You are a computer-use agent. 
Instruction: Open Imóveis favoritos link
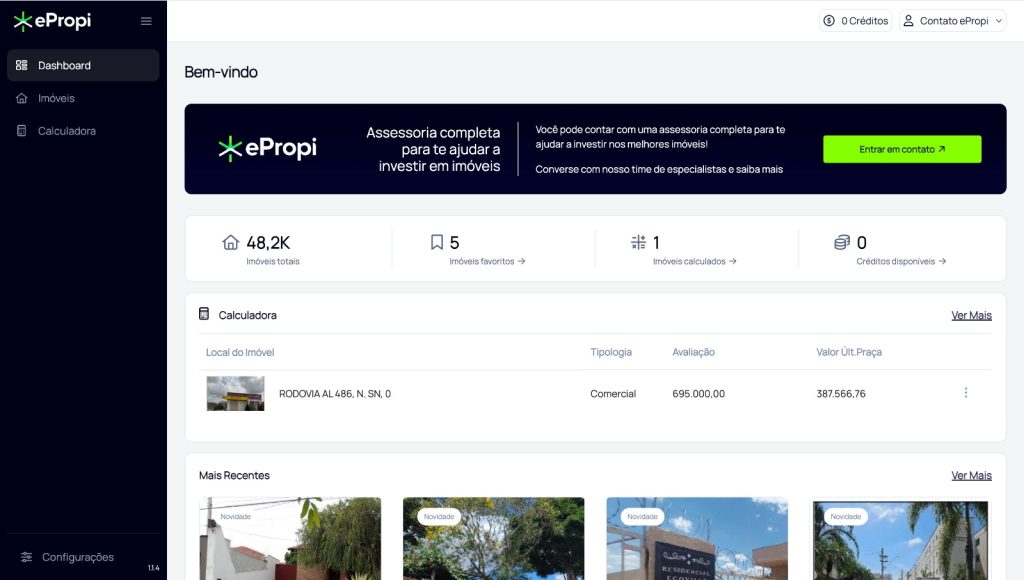[x=487, y=261]
